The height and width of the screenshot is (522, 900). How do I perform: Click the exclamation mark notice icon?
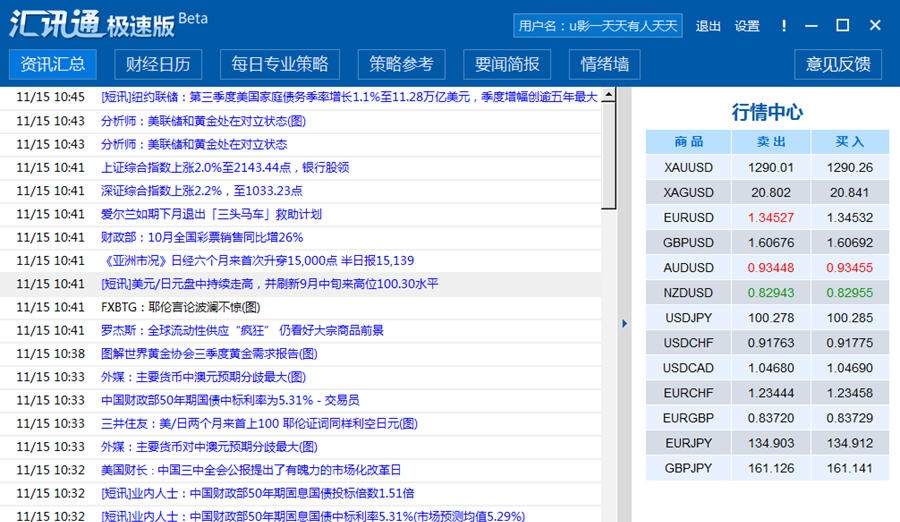click(784, 26)
